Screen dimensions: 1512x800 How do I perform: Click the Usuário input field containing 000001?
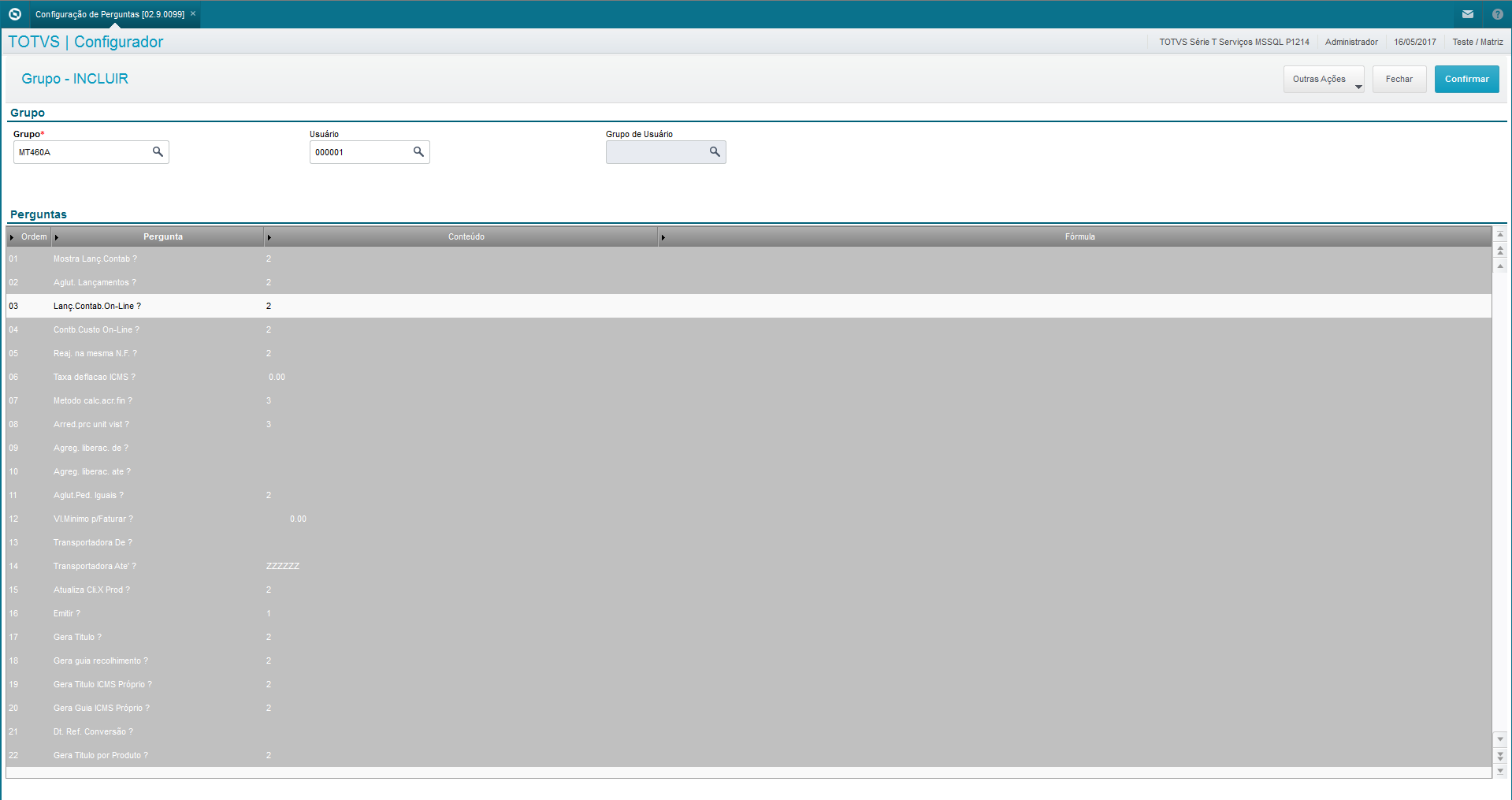(x=370, y=152)
